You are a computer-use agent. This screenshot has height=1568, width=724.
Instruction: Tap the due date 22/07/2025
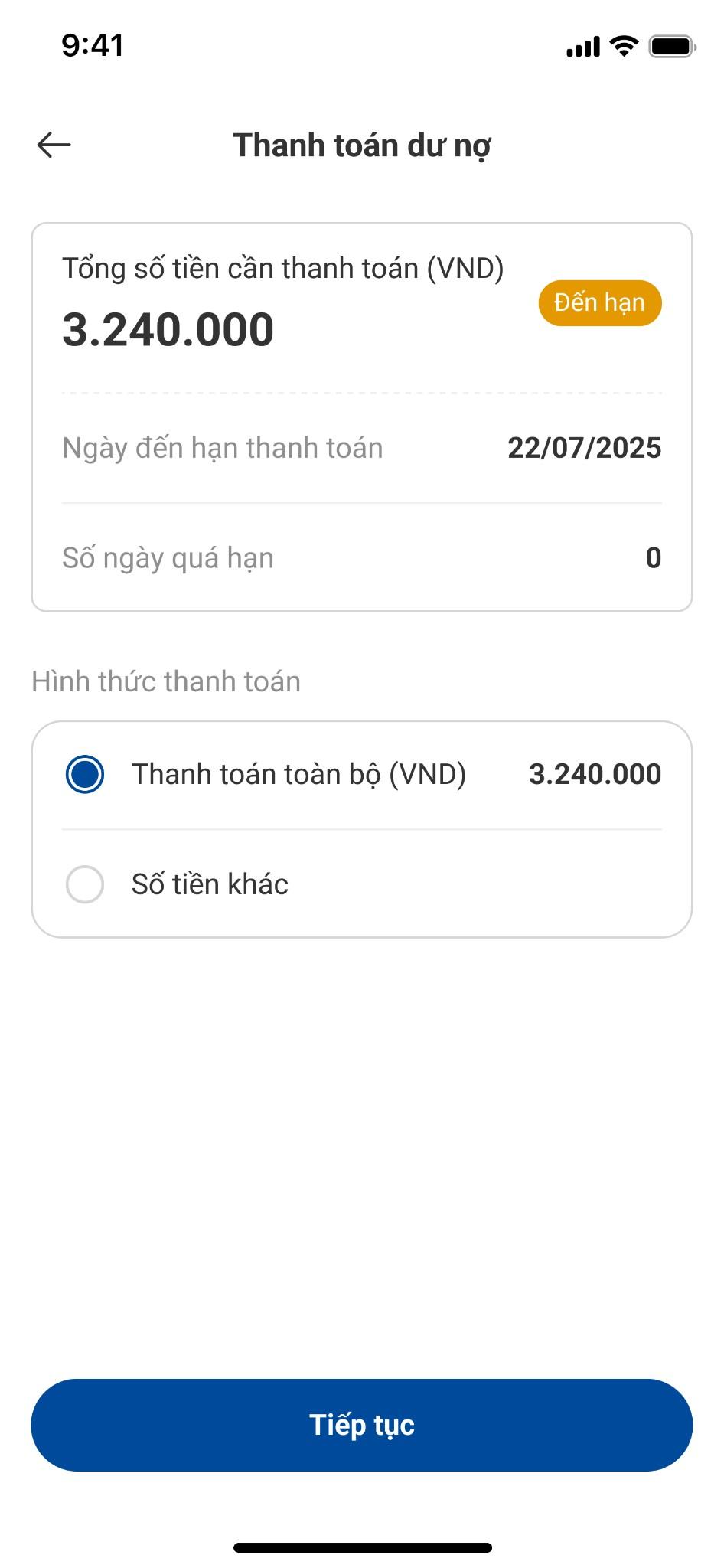(x=584, y=448)
